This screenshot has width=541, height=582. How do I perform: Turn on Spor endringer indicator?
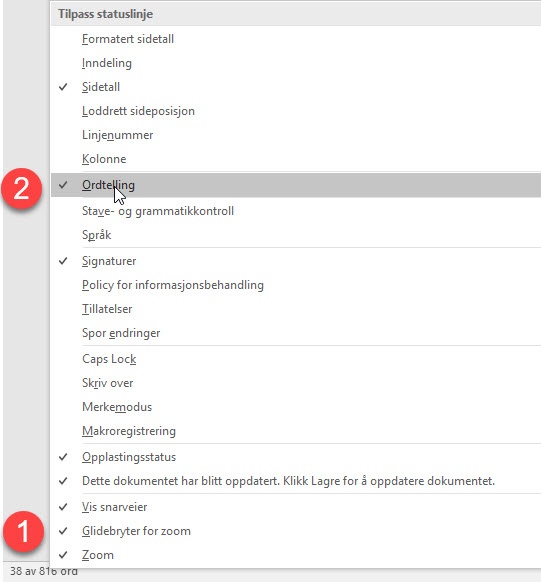point(296,333)
